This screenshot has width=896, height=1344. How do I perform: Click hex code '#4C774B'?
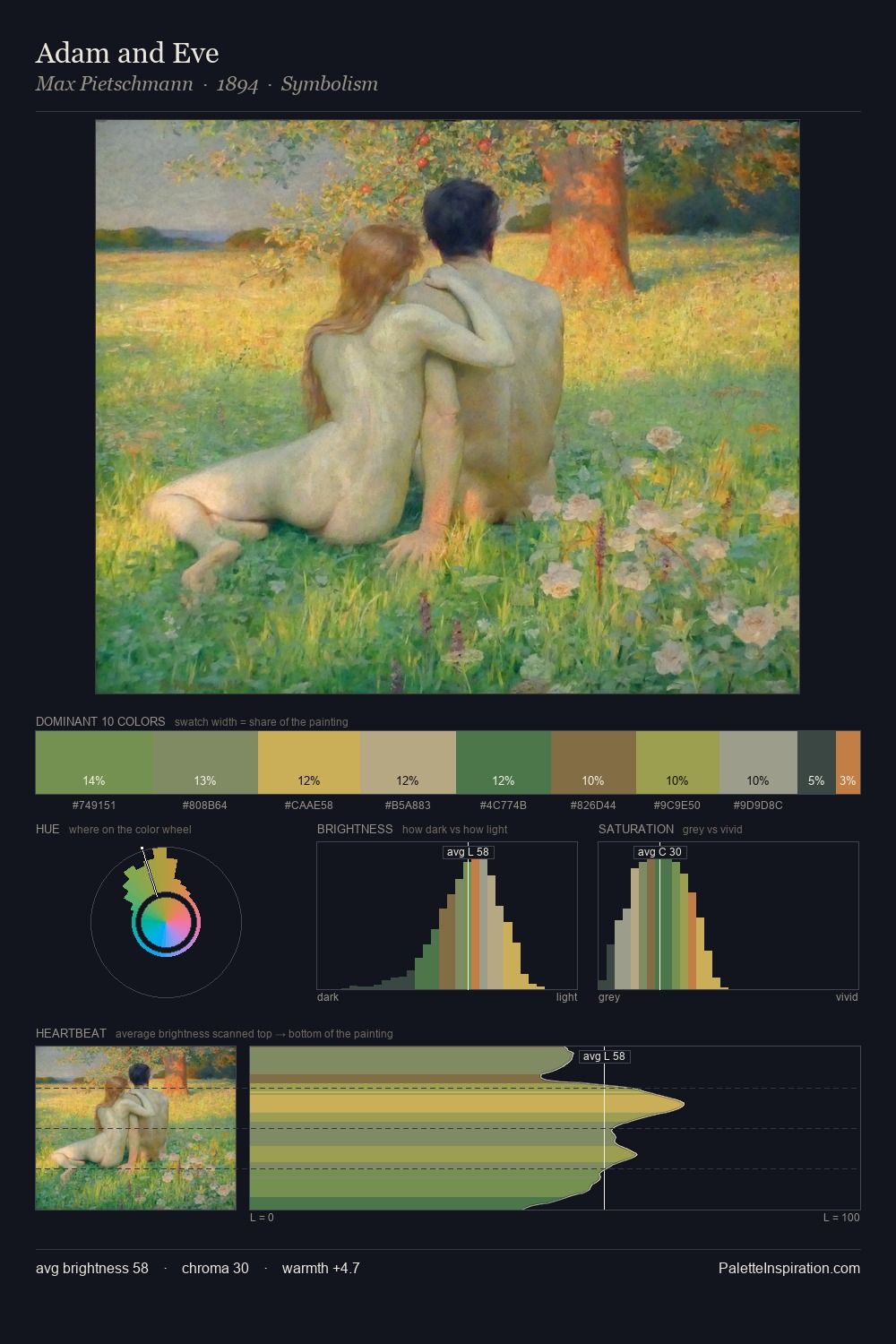coord(504,805)
